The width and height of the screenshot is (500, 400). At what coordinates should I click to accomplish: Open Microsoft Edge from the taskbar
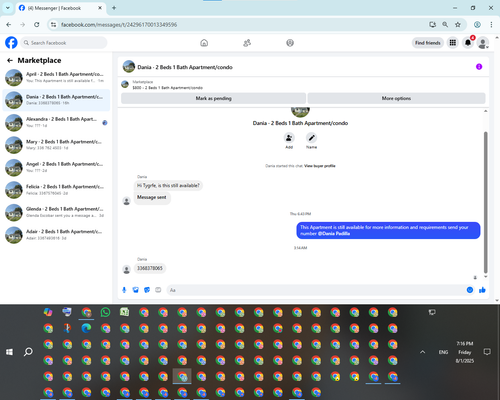click(x=86, y=328)
